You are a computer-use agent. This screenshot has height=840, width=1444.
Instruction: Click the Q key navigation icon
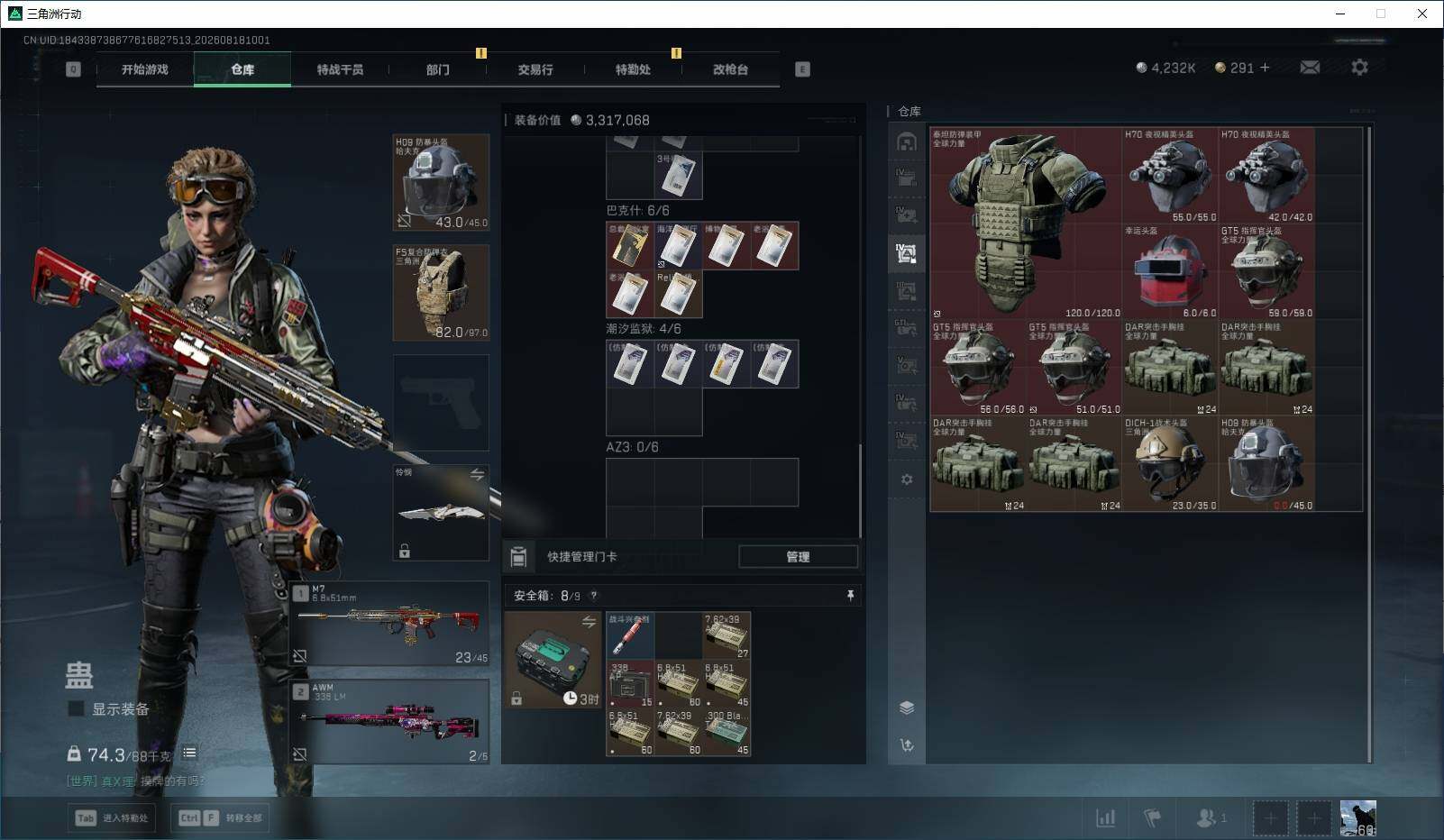point(73,69)
